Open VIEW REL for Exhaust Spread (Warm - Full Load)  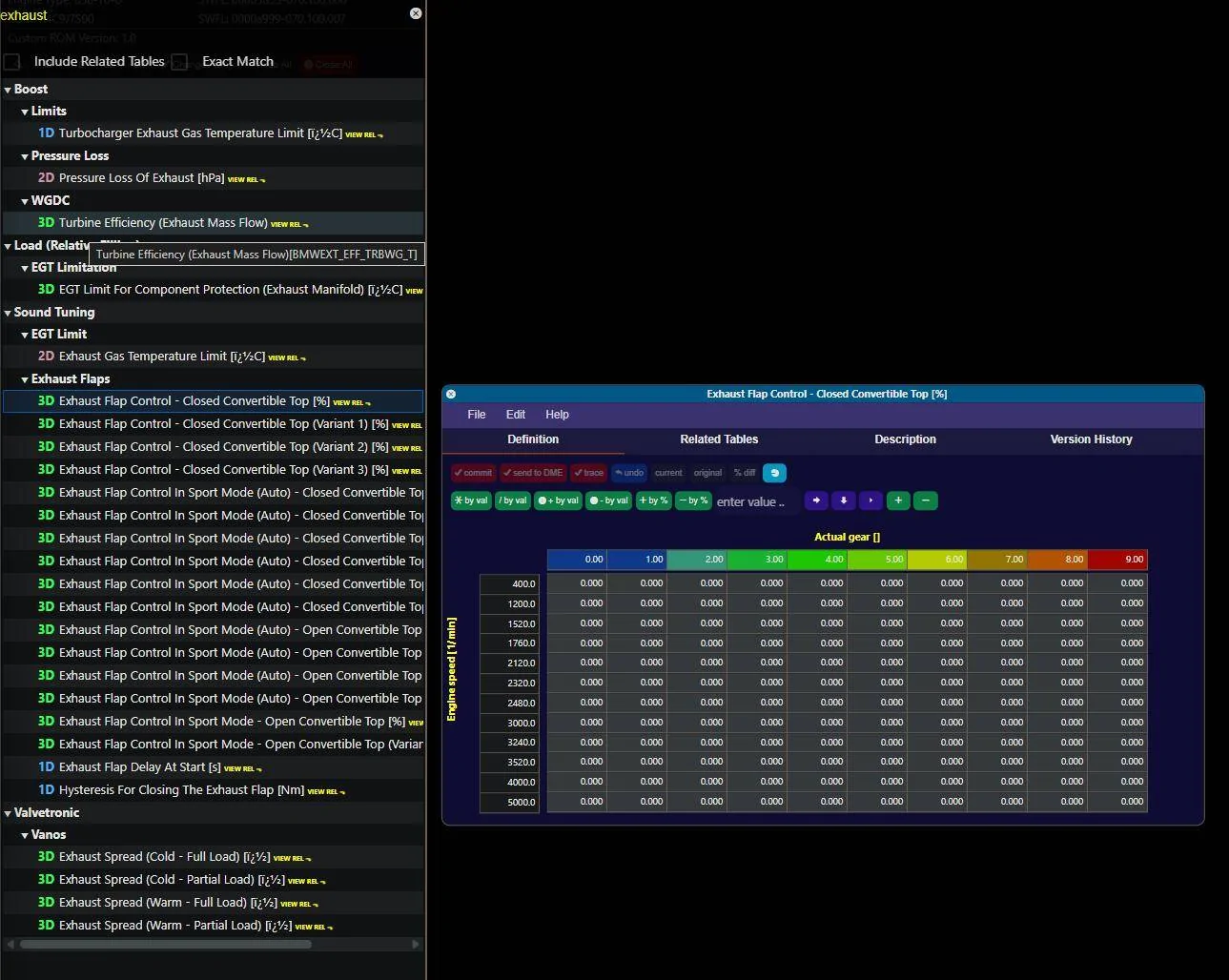pyautogui.click(x=299, y=904)
